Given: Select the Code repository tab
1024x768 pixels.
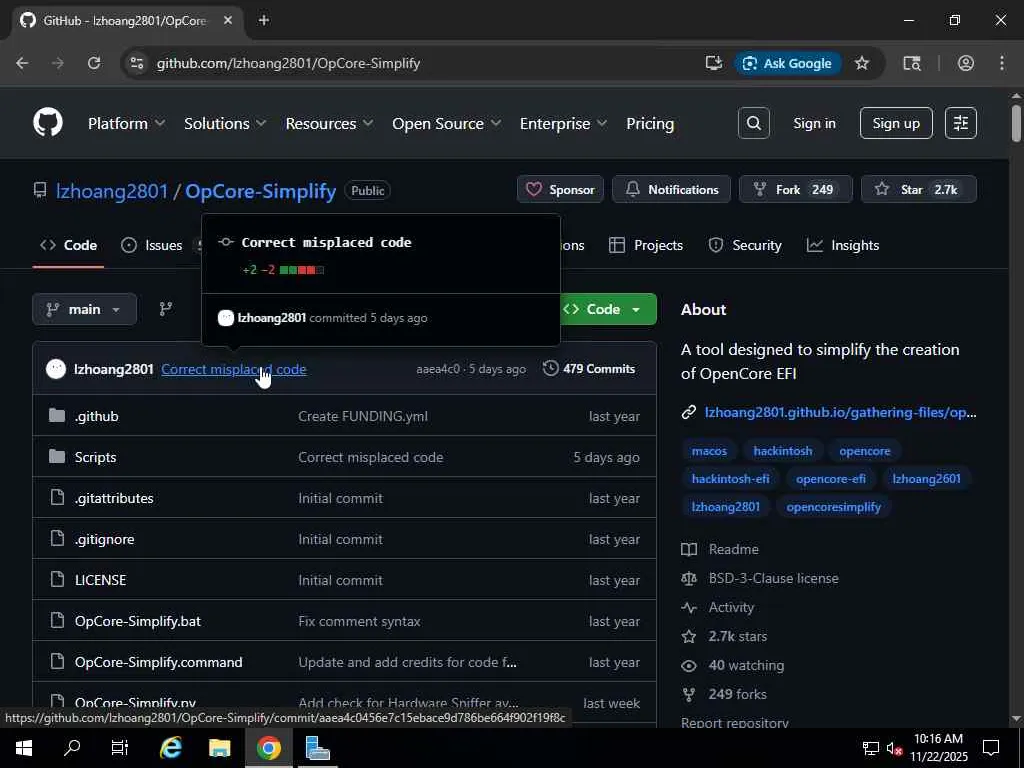Looking at the screenshot, I should coord(69,245).
